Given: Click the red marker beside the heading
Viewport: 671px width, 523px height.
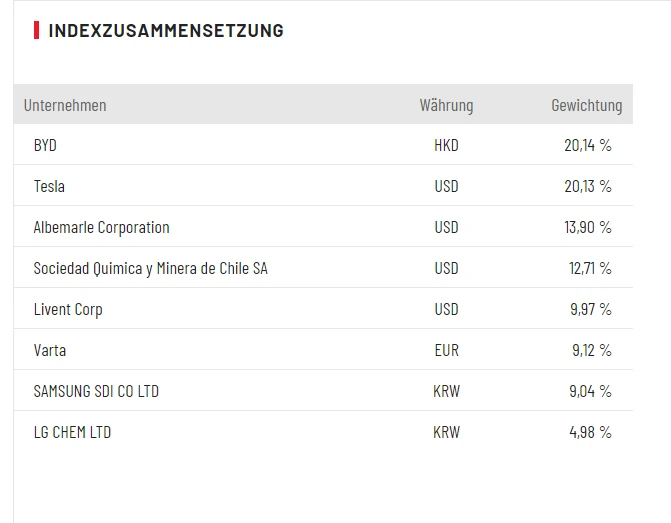Looking at the screenshot, I should tap(36, 30).
